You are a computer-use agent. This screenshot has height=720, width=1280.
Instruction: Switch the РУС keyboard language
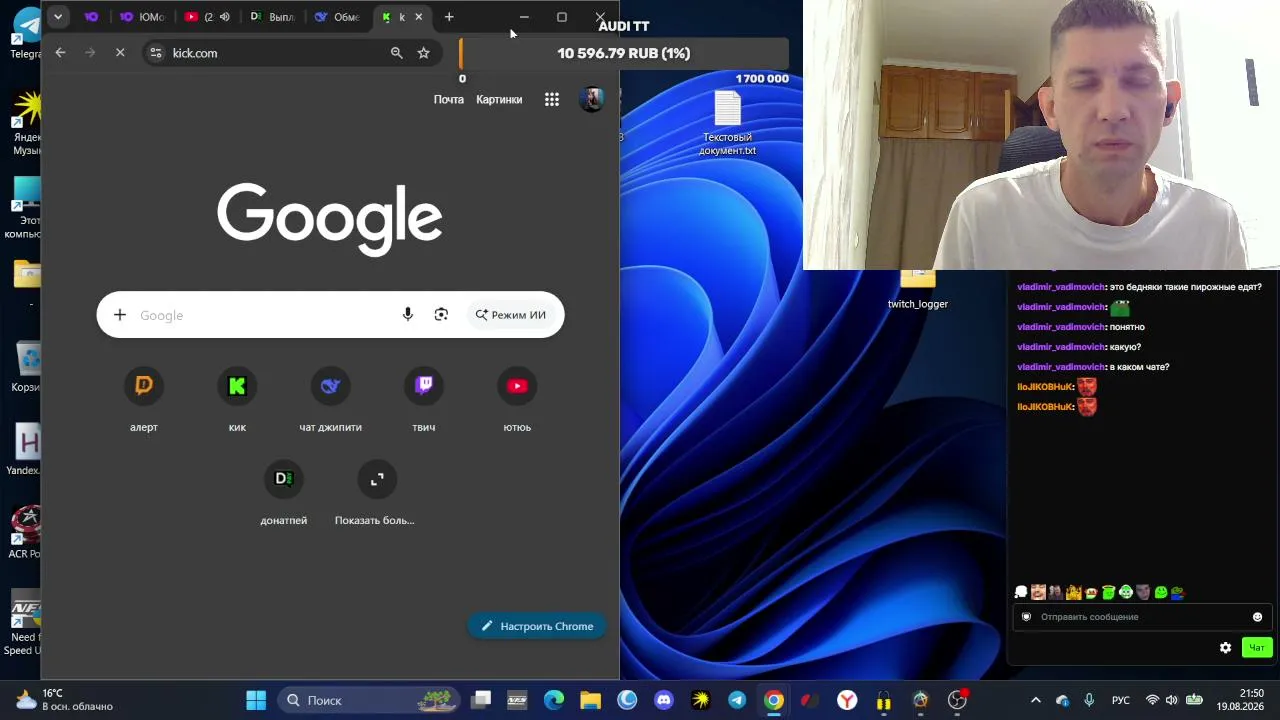[x=1122, y=700]
